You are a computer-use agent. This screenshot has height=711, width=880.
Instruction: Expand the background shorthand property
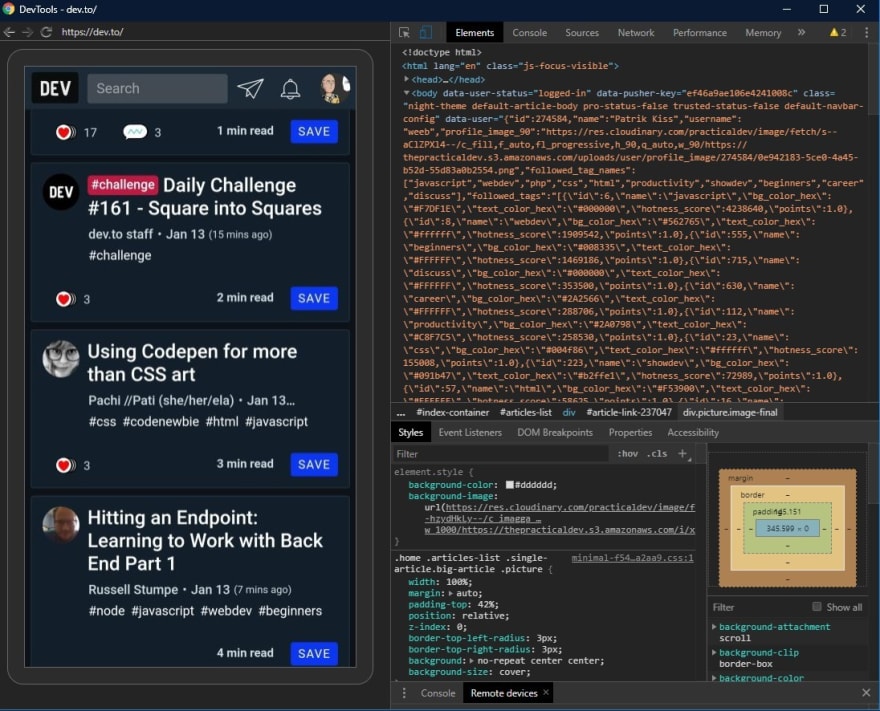[473, 660]
